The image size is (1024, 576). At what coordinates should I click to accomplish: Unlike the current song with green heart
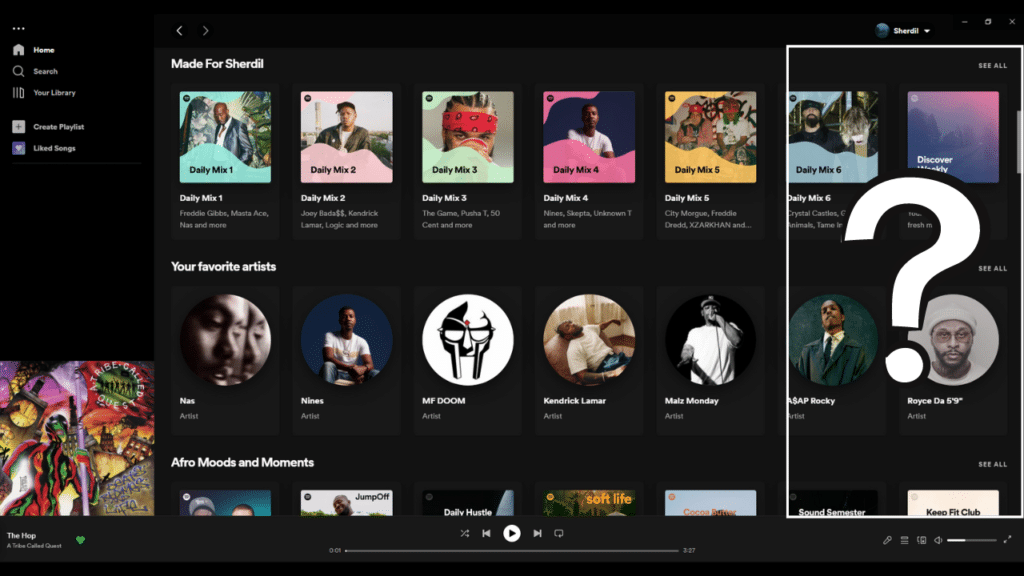[x=80, y=540]
